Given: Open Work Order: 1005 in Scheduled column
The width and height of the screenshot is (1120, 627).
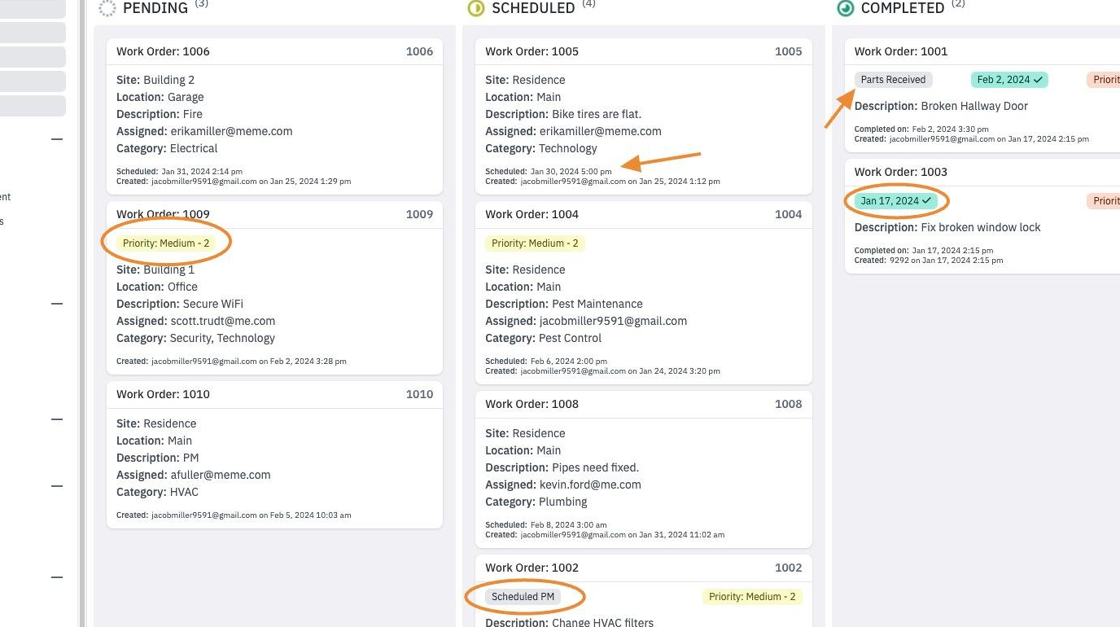Looking at the screenshot, I should [531, 51].
